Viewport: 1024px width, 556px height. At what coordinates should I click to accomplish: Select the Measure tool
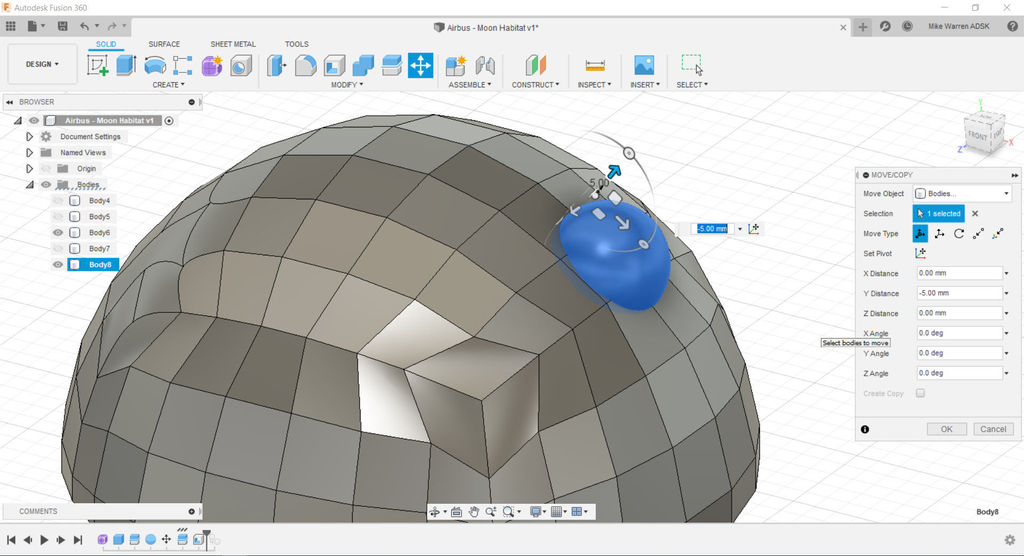pyautogui.click(x=595, y=65)
